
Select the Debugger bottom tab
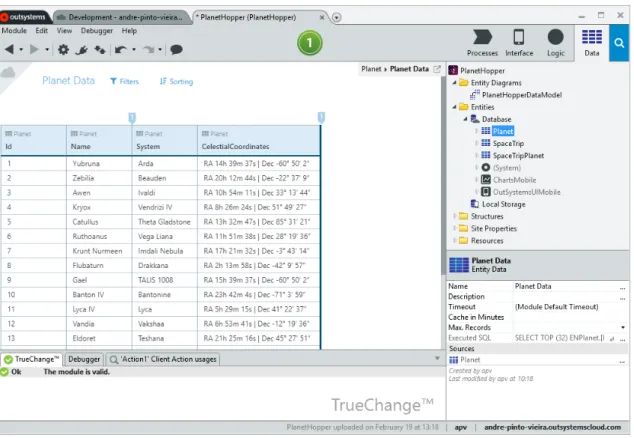(x=84, y=359)
